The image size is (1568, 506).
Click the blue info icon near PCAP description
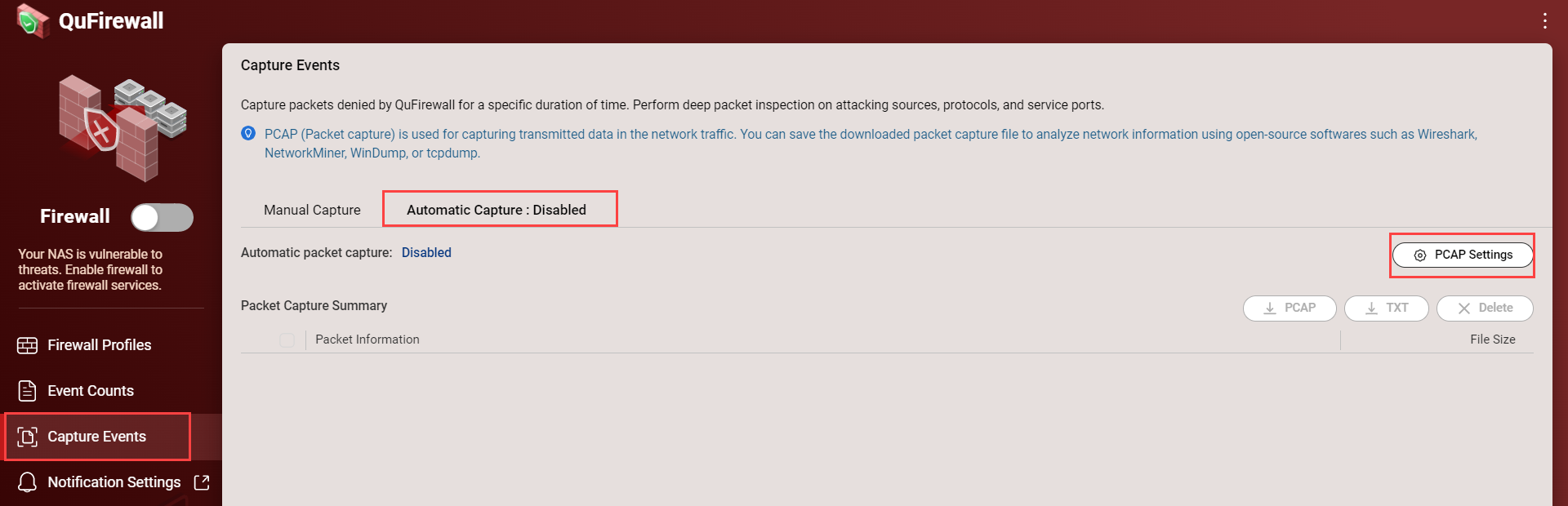click(249, 134)
